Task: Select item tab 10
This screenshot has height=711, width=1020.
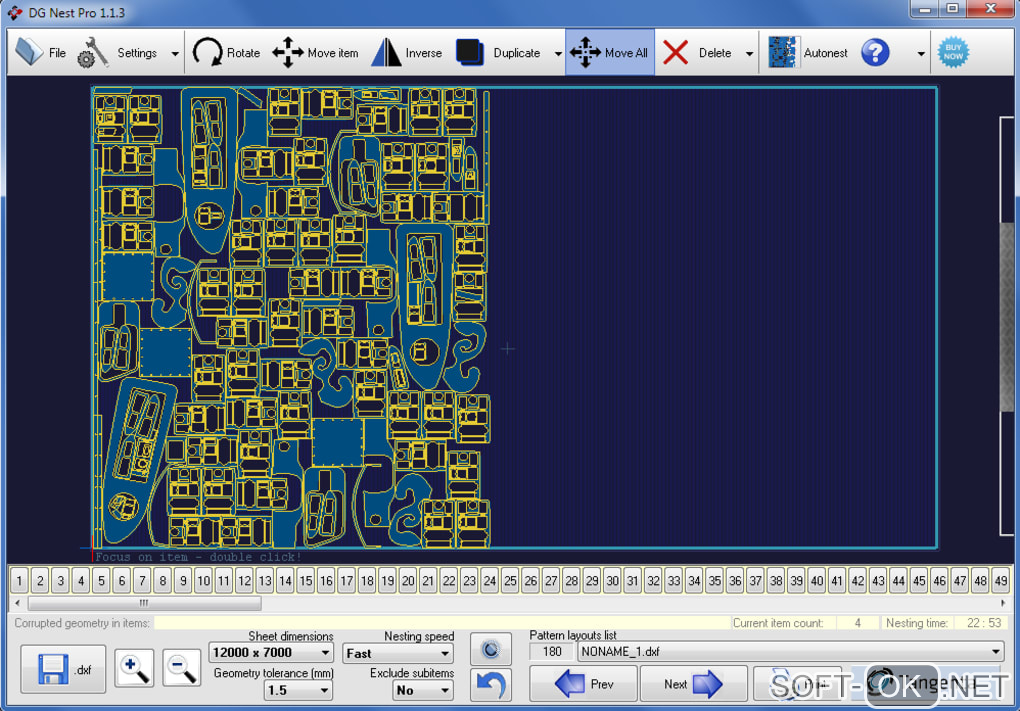Action: (x=204, y=580)
